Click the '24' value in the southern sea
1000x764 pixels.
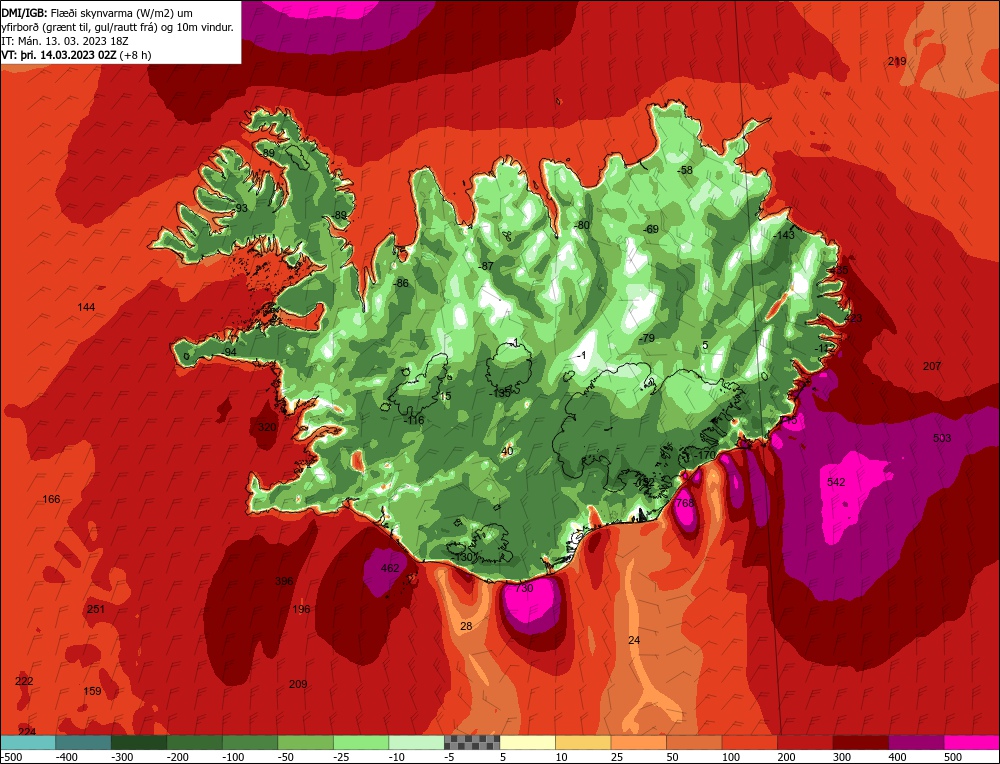(x=634, y=640)
